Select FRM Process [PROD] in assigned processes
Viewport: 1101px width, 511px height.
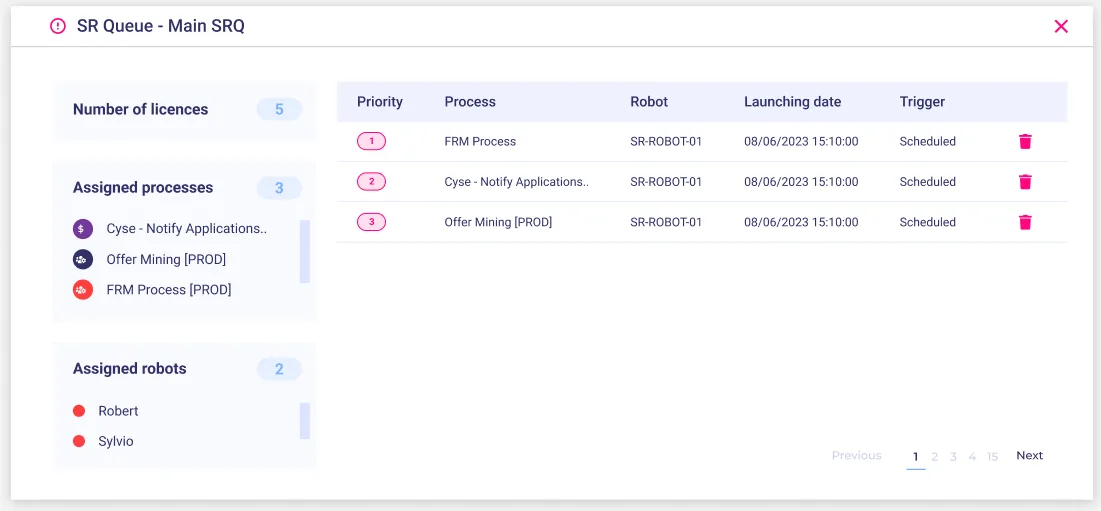point(169,290)
